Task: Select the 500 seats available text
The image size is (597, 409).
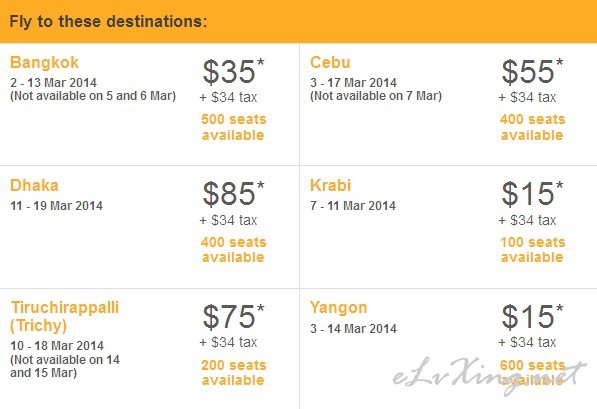Action: point(233,127)
